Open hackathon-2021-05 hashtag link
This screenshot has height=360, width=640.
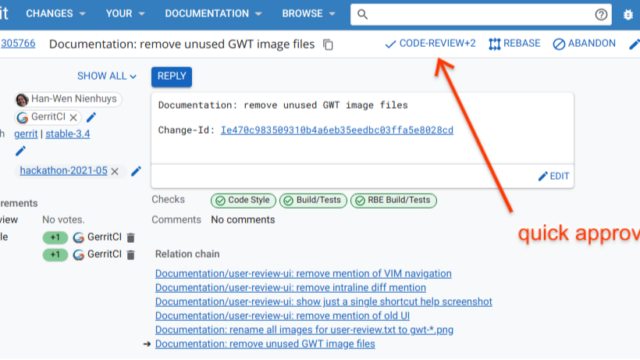point(64,171)
